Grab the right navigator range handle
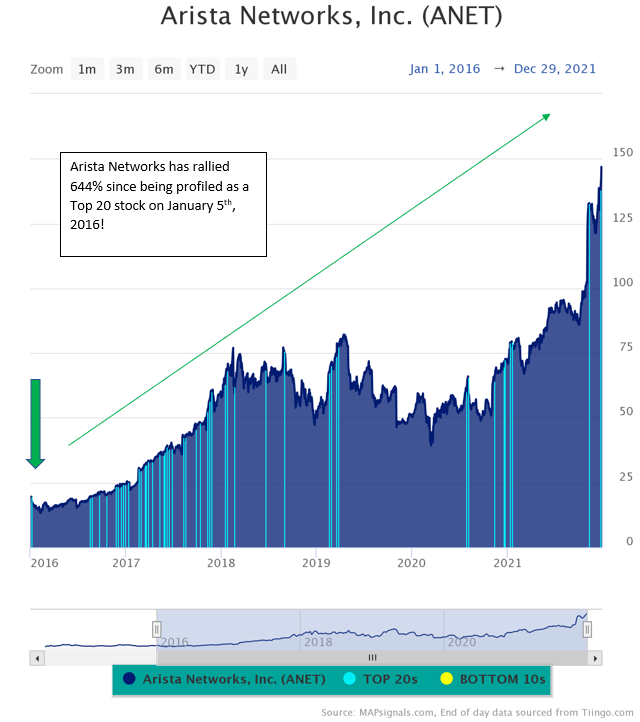 coord(587,629)
